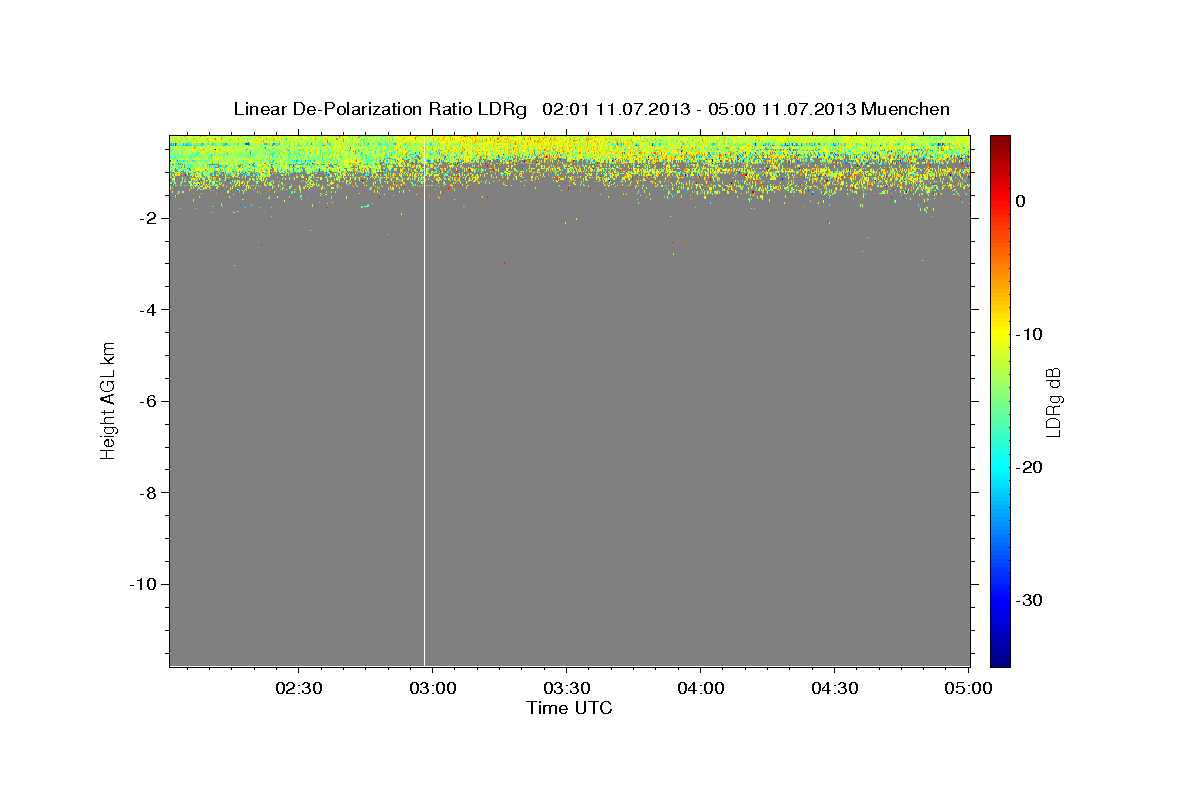
Task: Click the 'Muenchen' location label in the title
Action: pos(906,109)
